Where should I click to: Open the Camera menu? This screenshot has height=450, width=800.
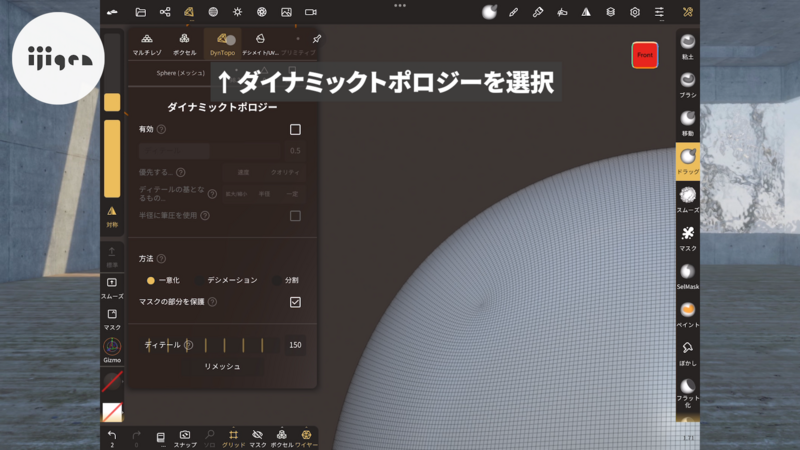[311, 12]
